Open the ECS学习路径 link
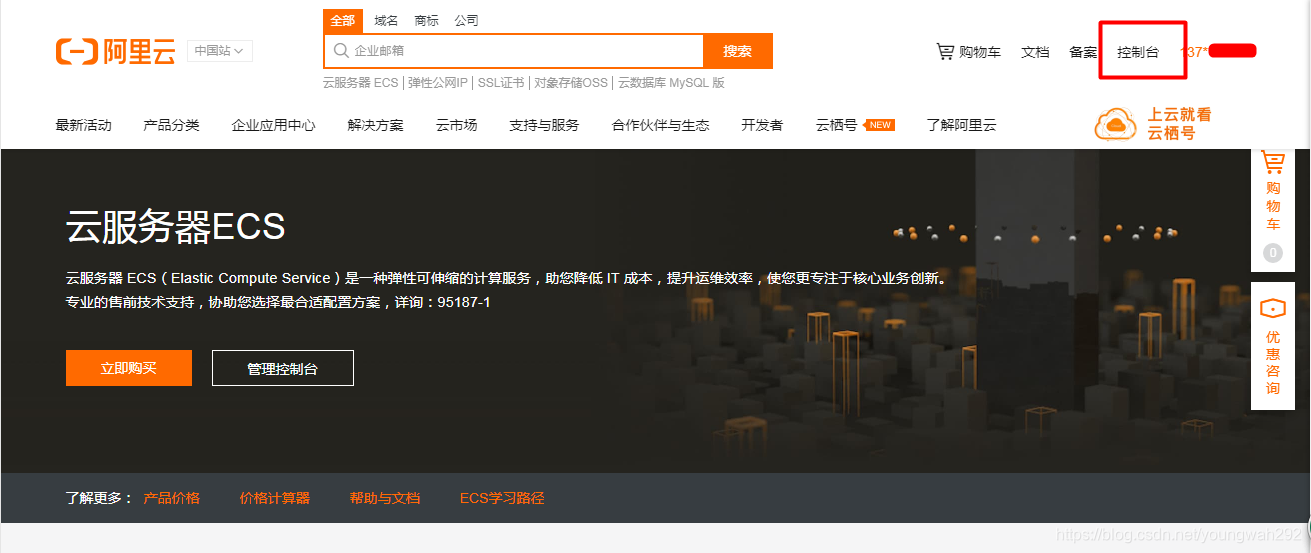Screen dimensions: 1311x553 tap(502, 498)
